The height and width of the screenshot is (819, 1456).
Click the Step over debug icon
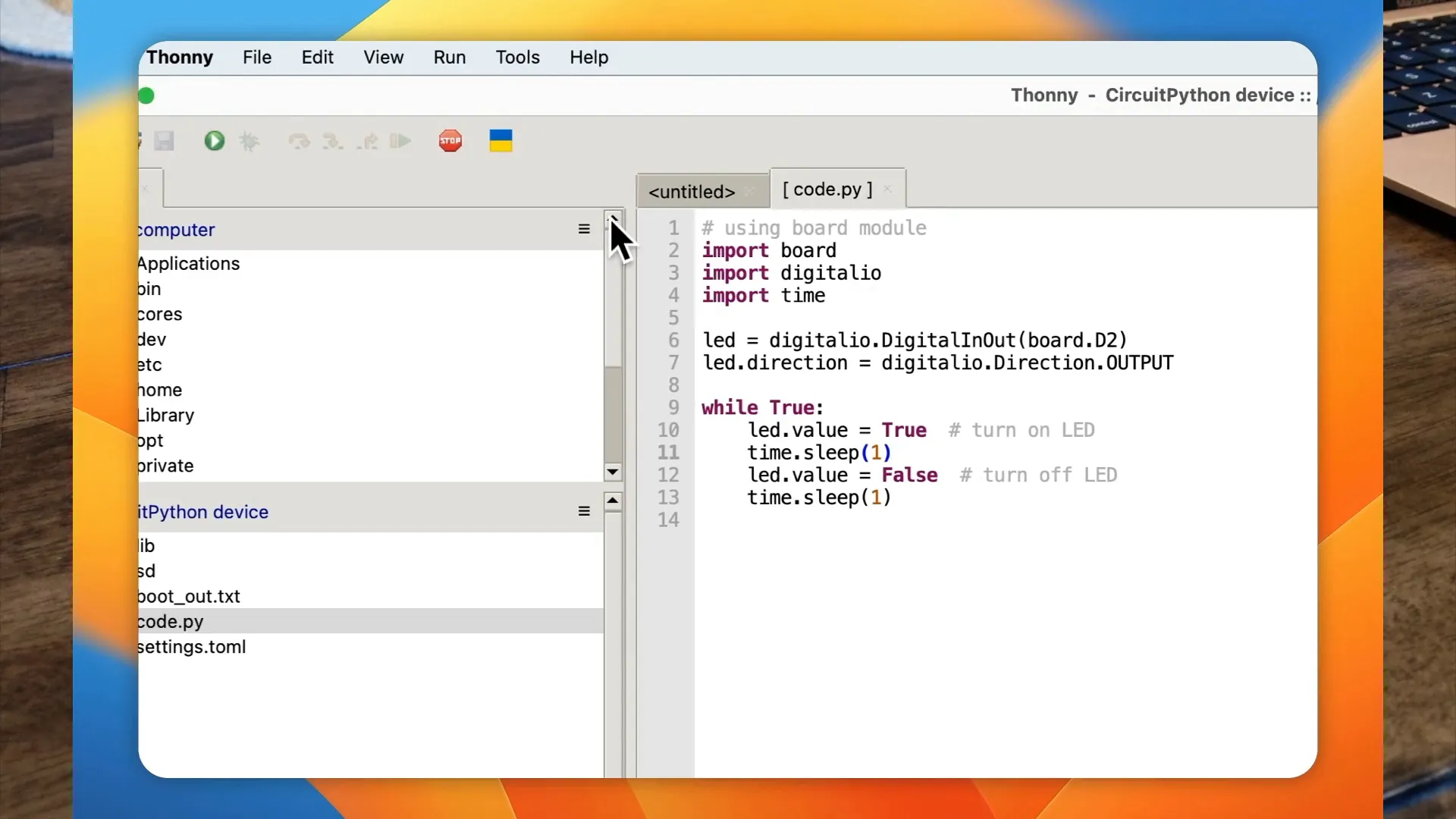point(300,141)
